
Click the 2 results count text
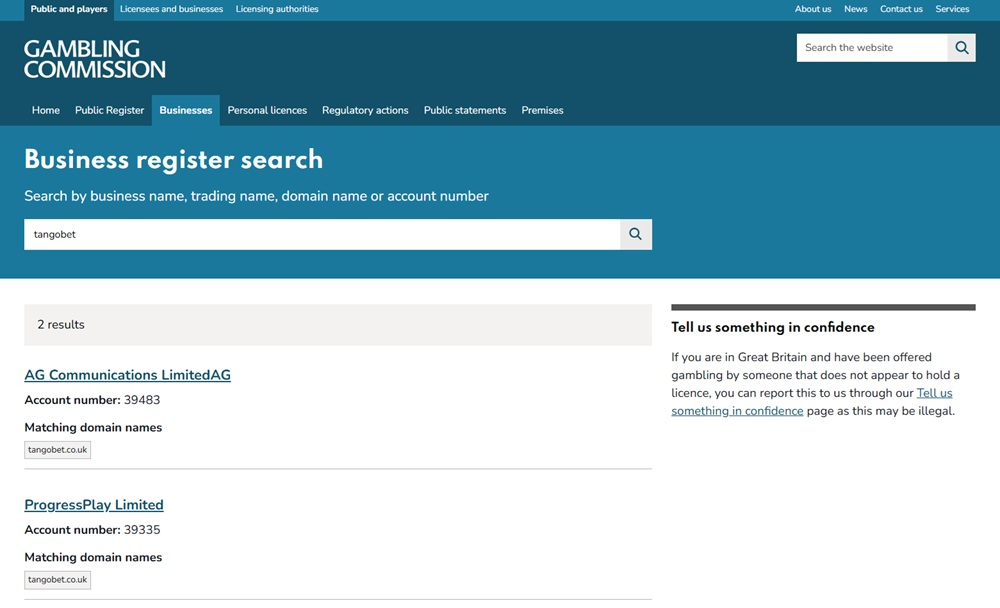61,325
